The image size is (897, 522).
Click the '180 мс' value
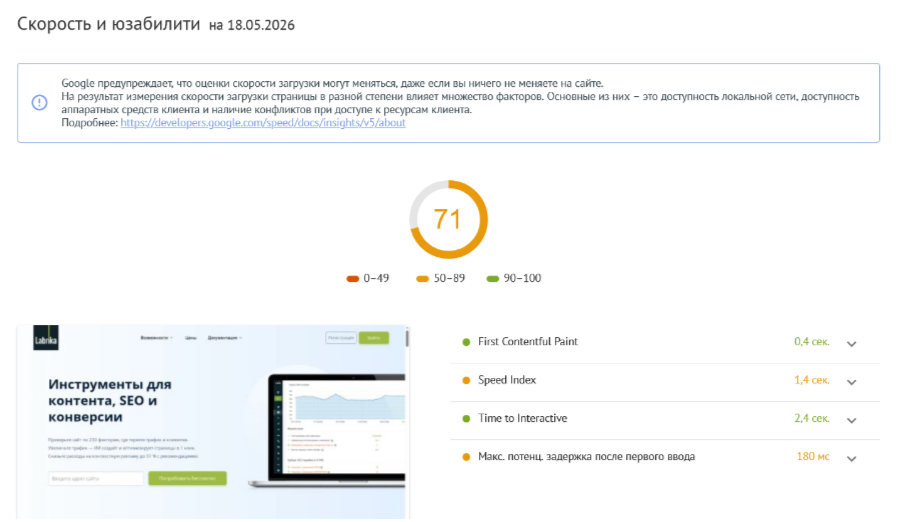[x=813, y=457]
